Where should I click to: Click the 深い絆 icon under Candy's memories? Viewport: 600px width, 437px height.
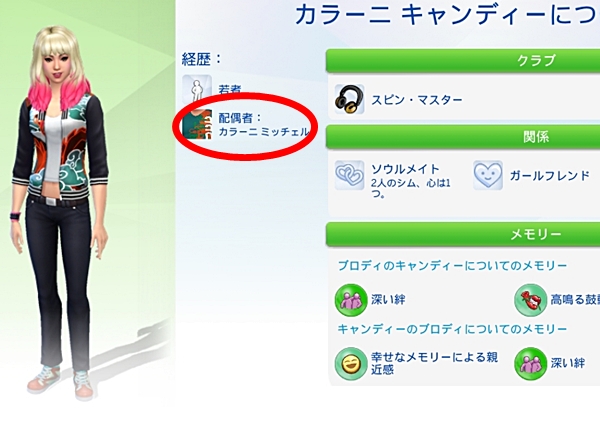tap(530, 364)
